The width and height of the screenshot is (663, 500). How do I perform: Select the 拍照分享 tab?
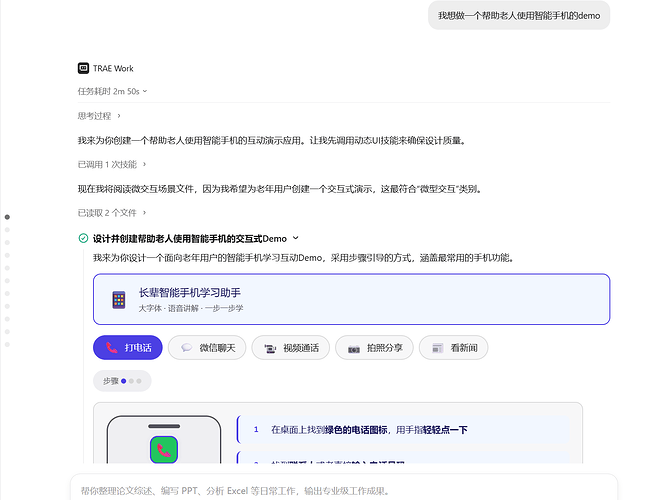click(374, 347)
